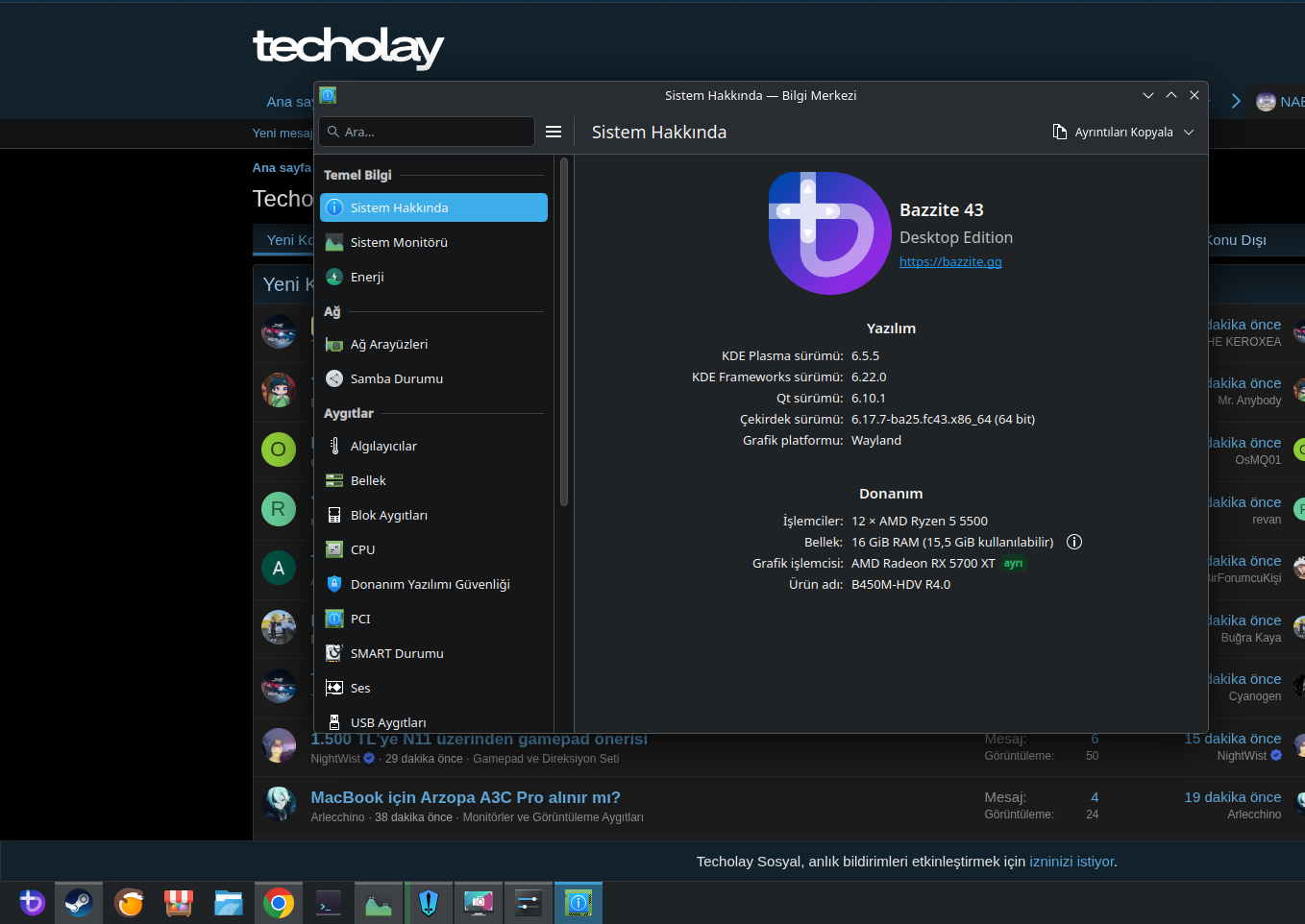Open the gamepad önerisi thread on Techolay
This screenshot has height=924, width=1305.
[480, 739]
